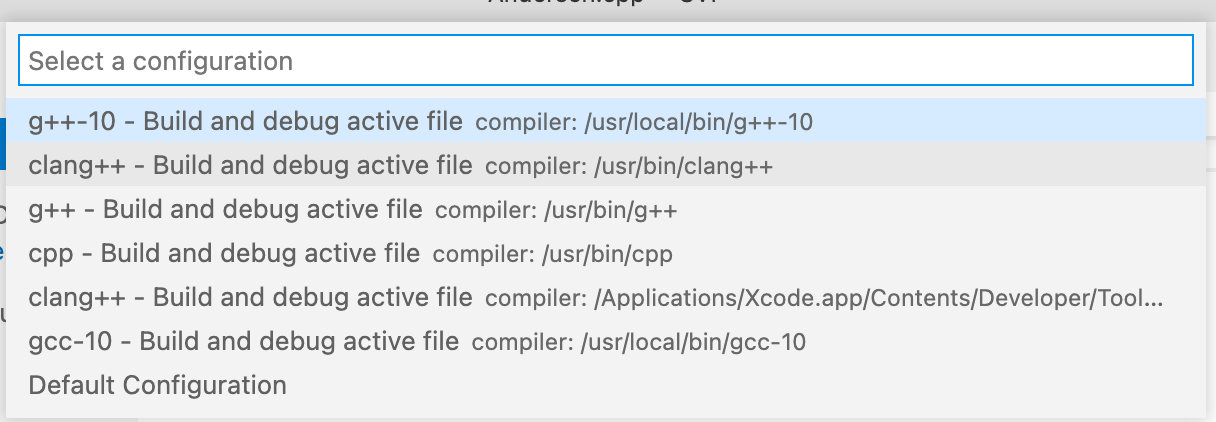Viewport: 1216px width, 422px height.
Task: Click the 'cpp' label text in list
Action: tap(51, 254)
